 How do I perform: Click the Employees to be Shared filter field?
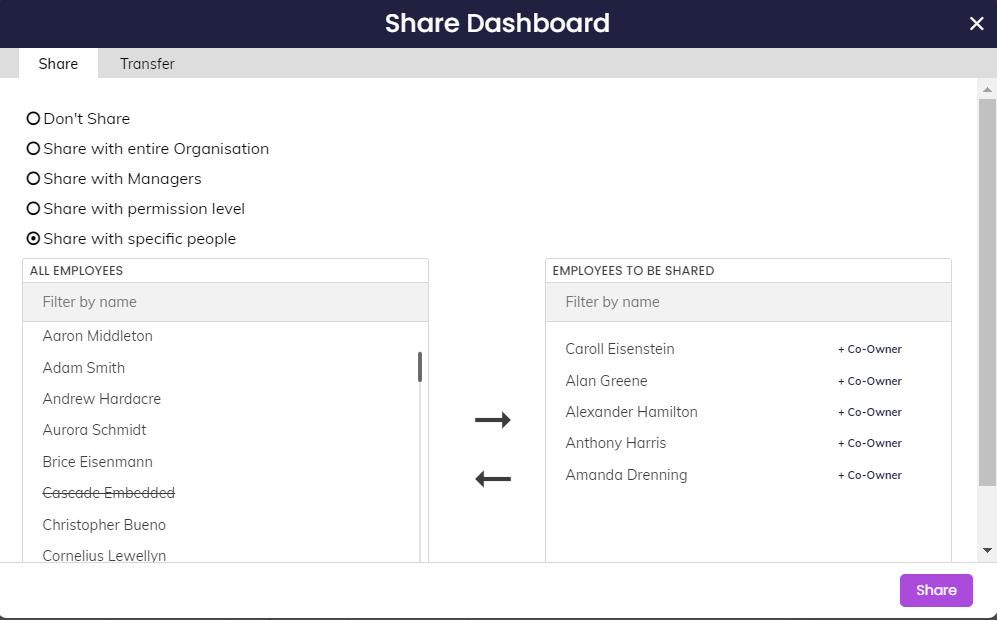[747, 301]
